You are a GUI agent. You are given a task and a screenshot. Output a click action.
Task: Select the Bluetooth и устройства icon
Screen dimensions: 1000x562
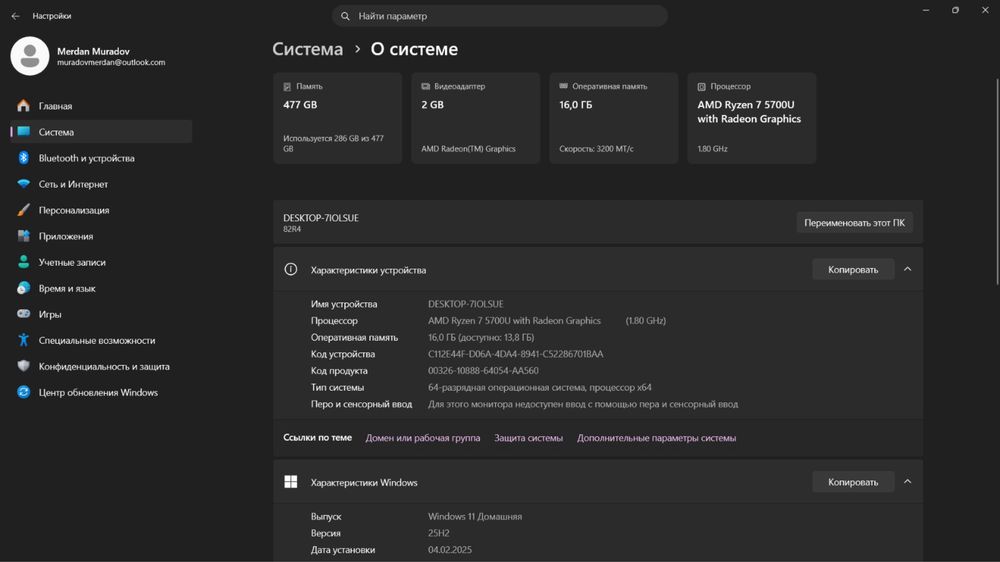(x=24, y=158)
